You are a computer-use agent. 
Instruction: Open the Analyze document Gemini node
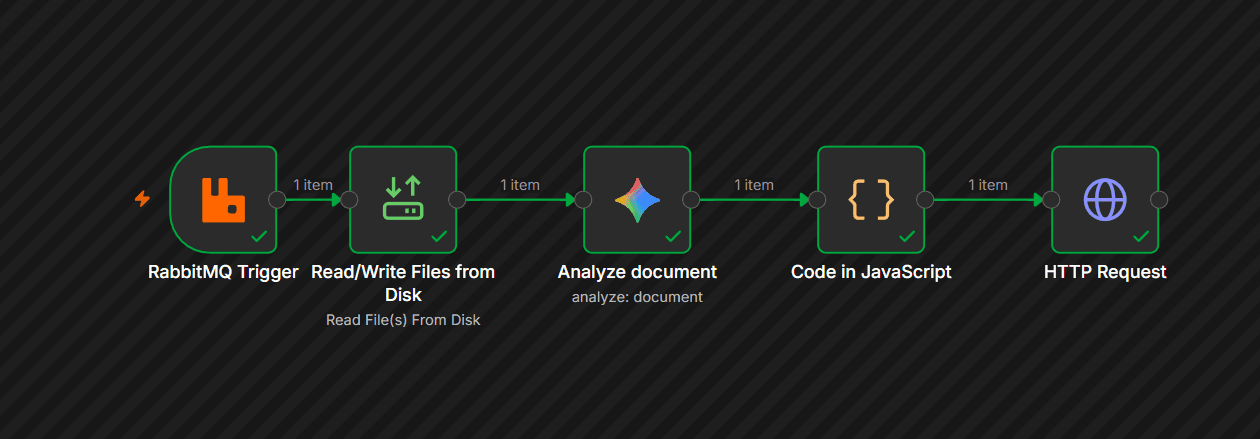637,200
